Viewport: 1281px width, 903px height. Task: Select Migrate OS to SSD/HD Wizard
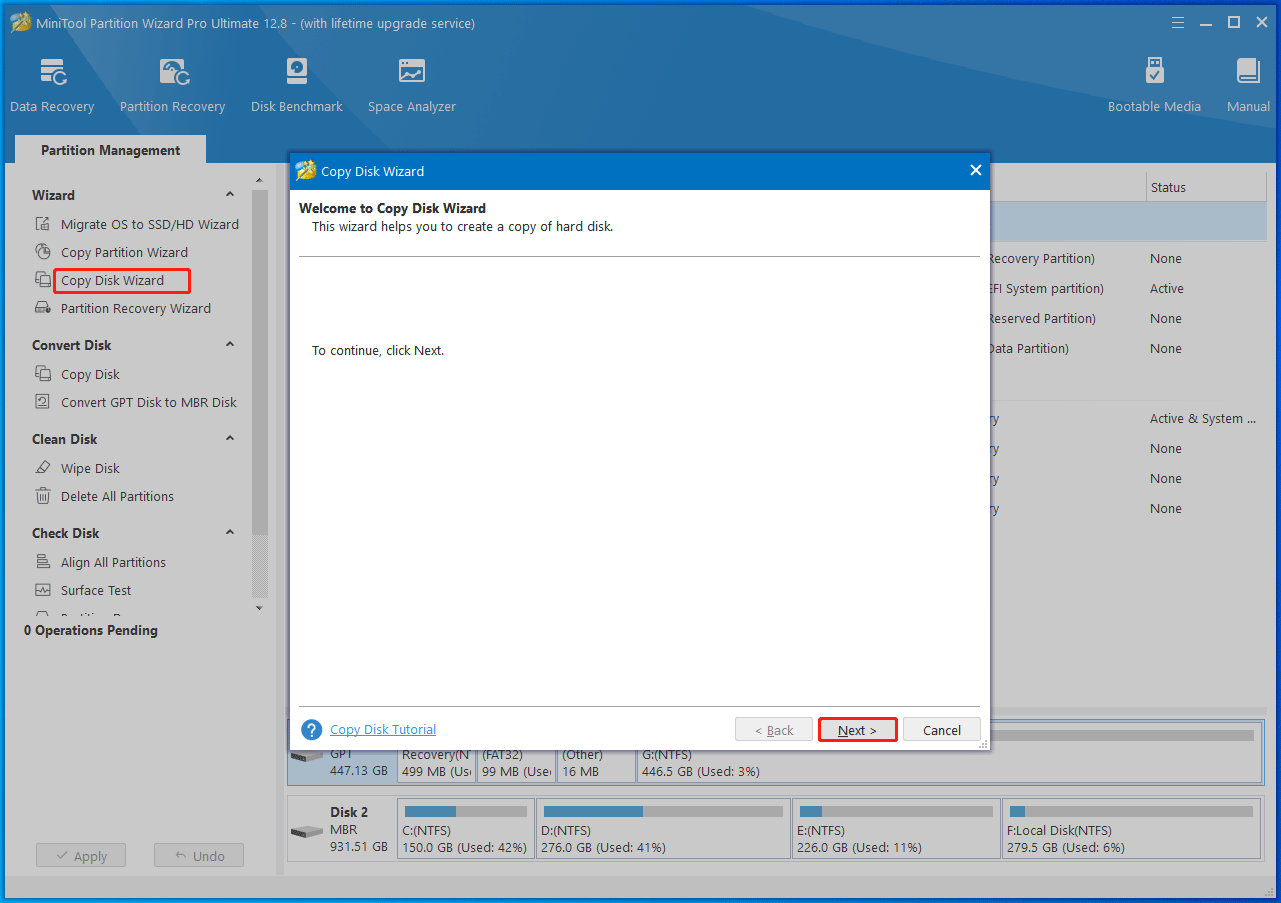coord(150,224)
